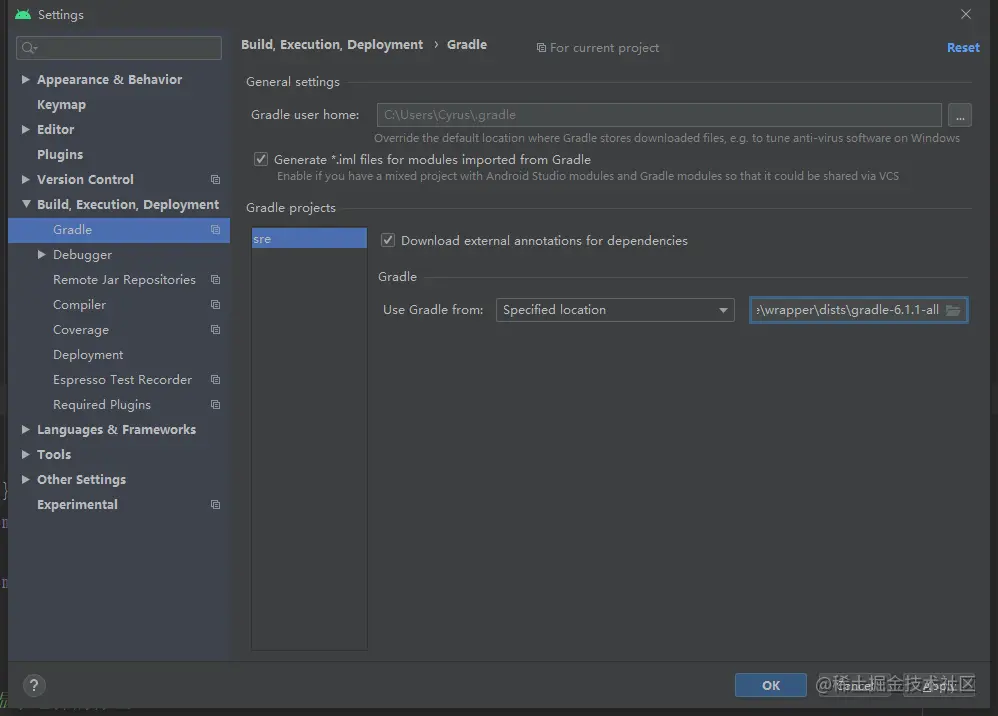Image resolution: width=998 pixels, height=716 pixels.
Task: Browse Gradle user home with ellipsis button
Action: [x=960, y=115]
